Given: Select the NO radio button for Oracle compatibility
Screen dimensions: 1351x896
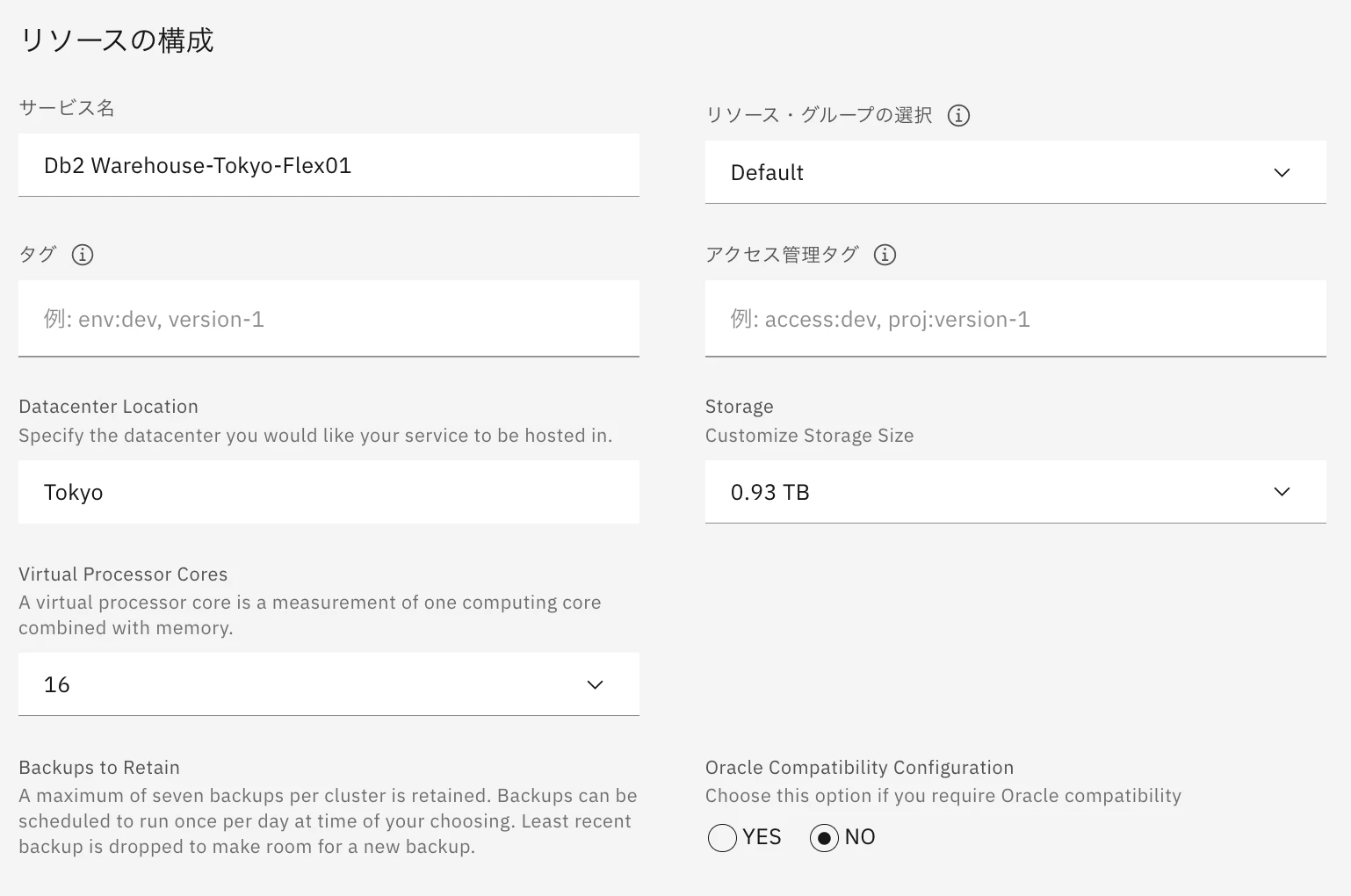Looking at the screenshot, I should (x=824, y=838).
